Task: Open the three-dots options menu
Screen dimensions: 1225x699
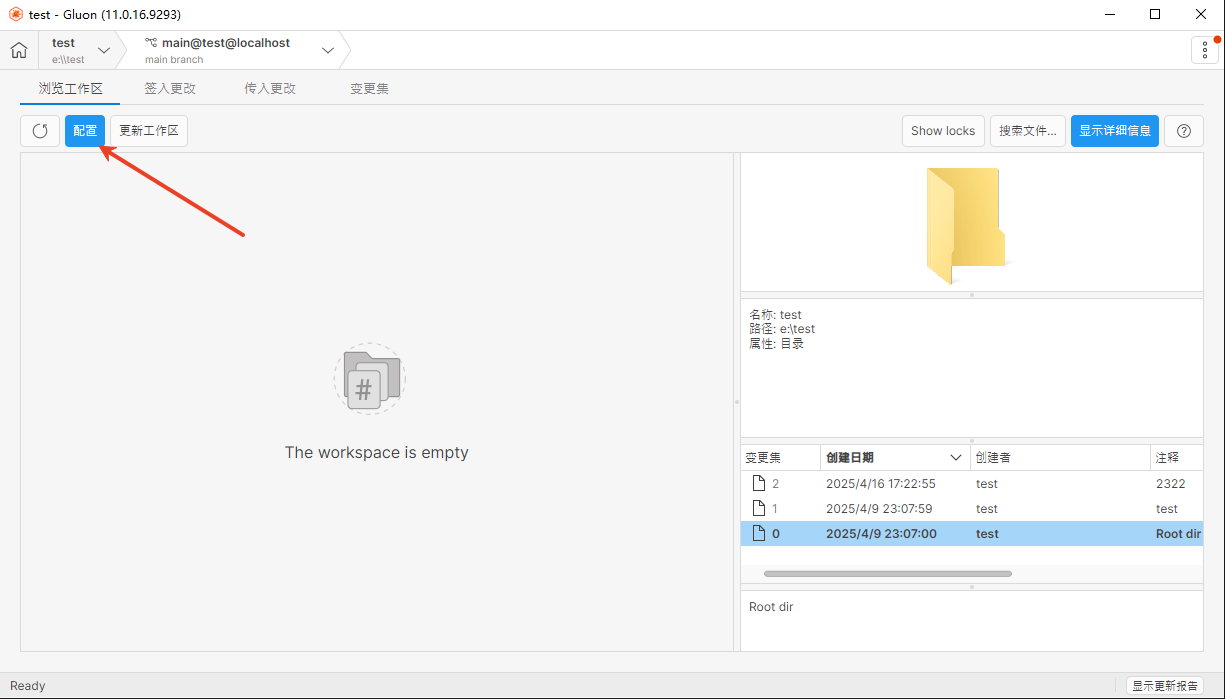Action: pyautogui.click(x=1204, y=50)
